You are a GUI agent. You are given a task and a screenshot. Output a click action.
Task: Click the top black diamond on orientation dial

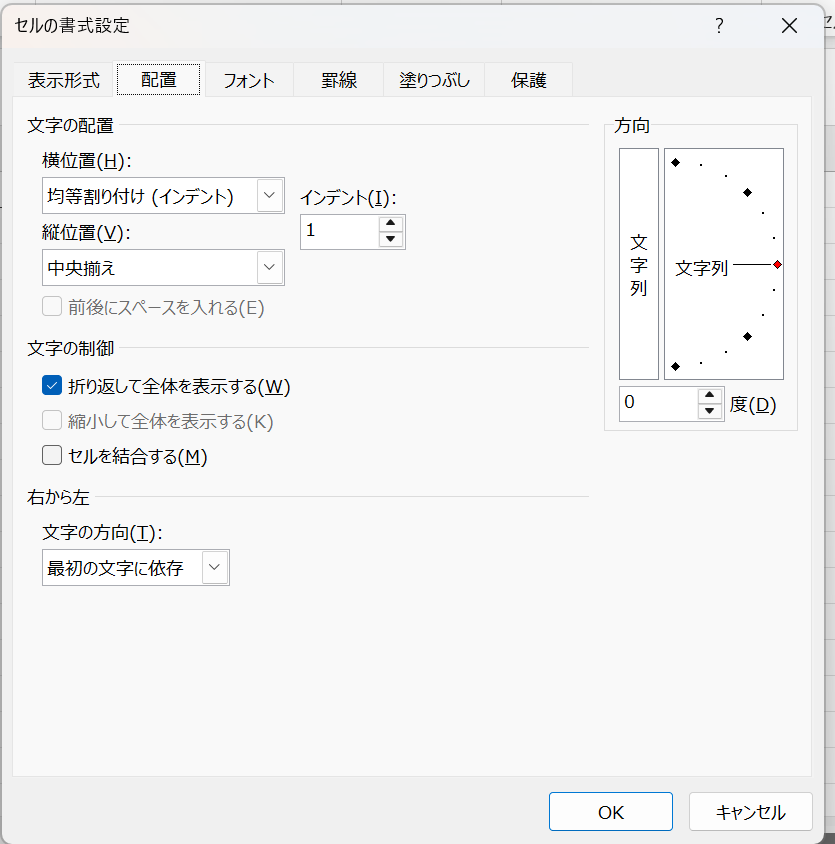(676, 162)
